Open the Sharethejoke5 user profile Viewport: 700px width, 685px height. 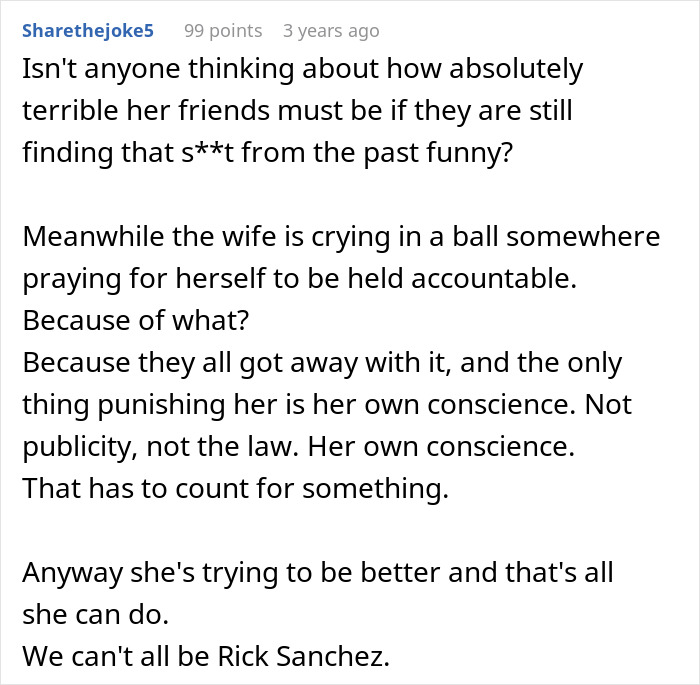pos(88,30)
